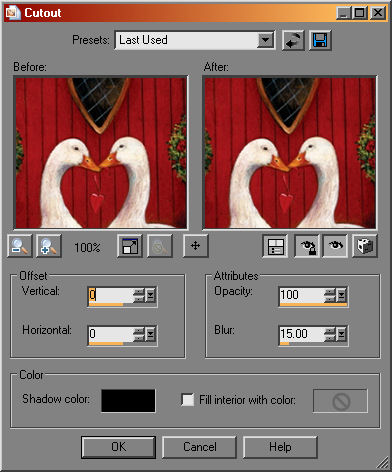This screenshot has width=392, height=472.
Task: Click the show/hide previews layout icon
Action: (275, 246)
